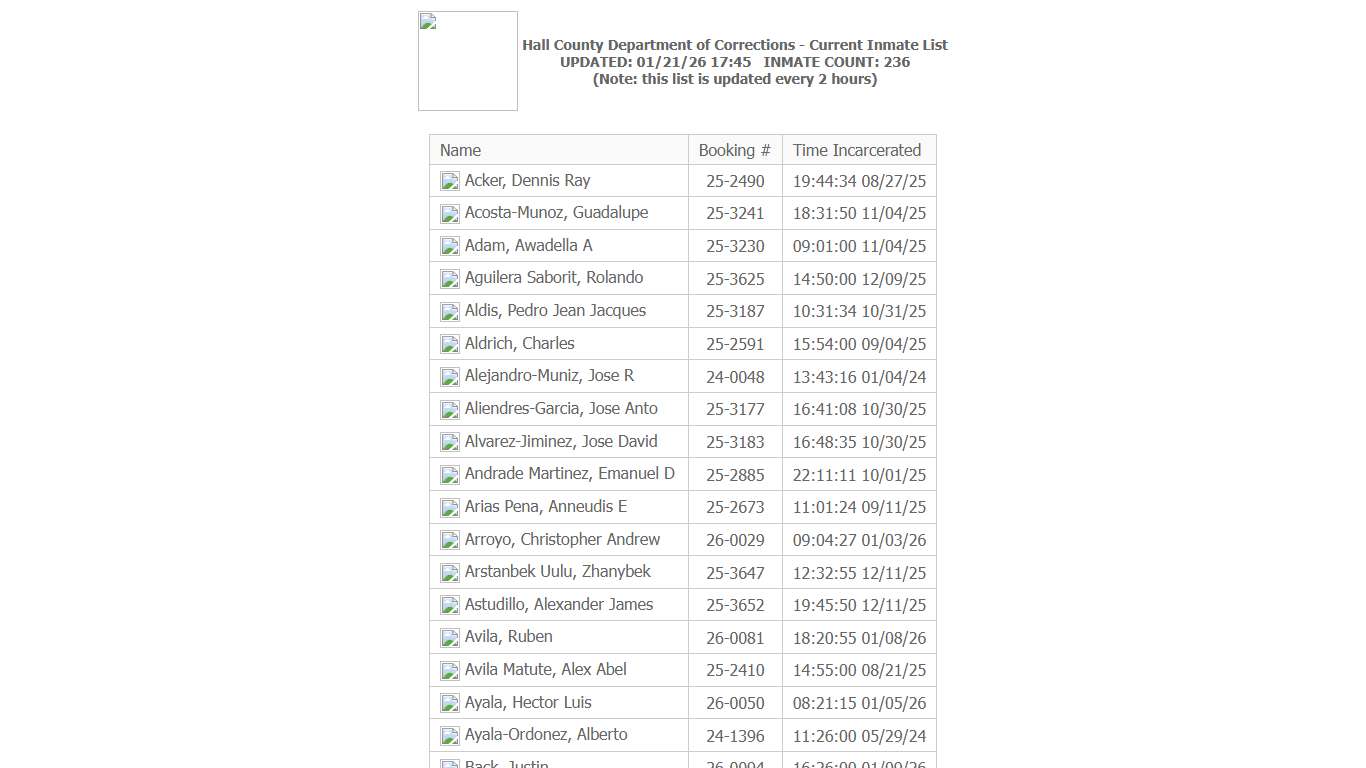Click the photo icon beside Astudillo, Alexander James
The image size is (1366, 768).
(x=449, y=605)
